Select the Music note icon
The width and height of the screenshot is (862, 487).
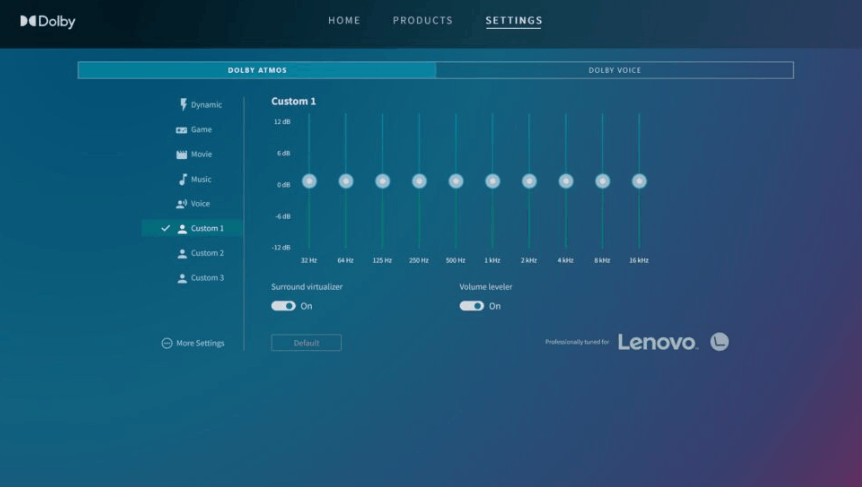183,179
